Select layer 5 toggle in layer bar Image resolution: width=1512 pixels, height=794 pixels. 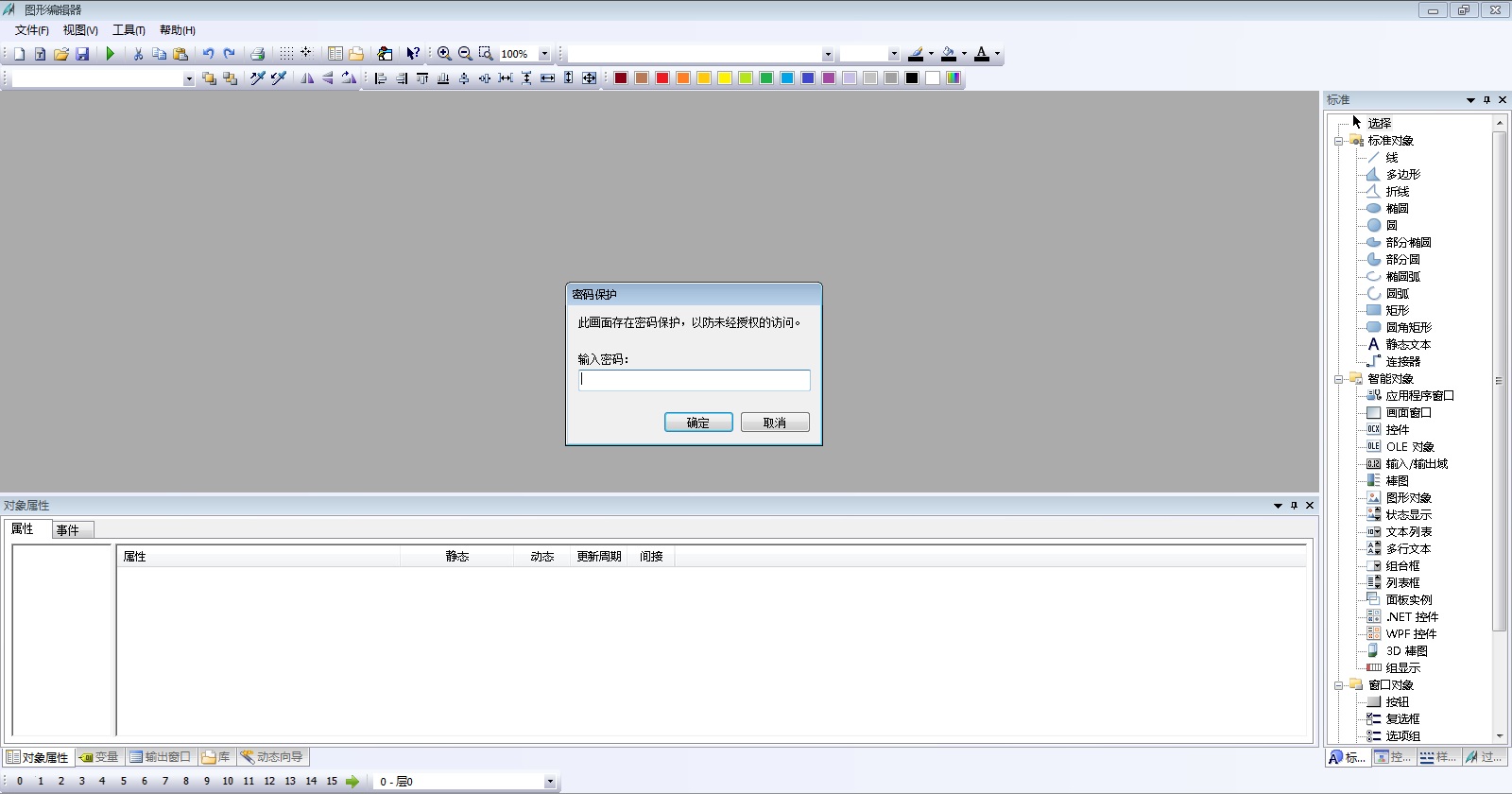(123, 781)
